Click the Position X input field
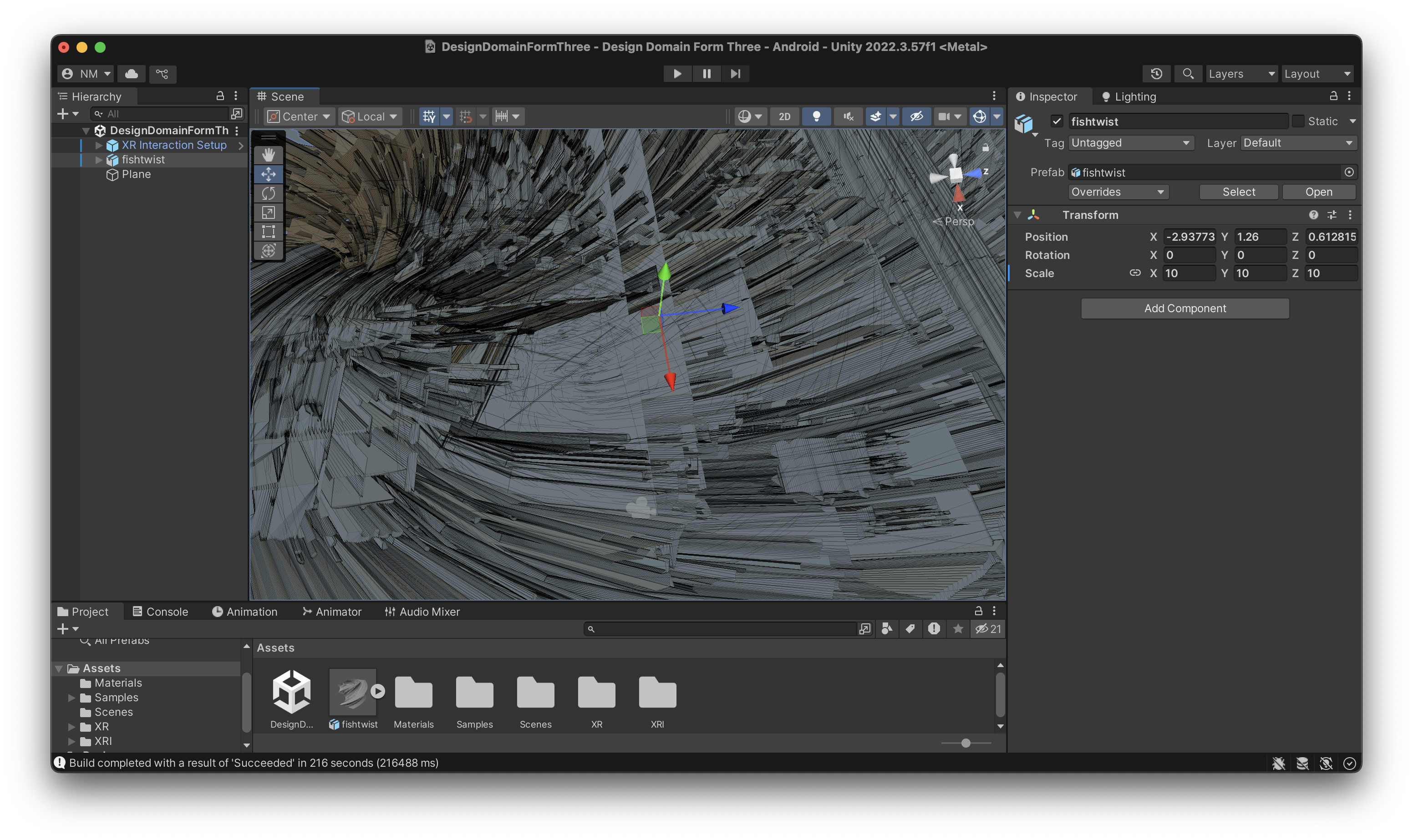 pyautogui.click(x=1189, y=237)
